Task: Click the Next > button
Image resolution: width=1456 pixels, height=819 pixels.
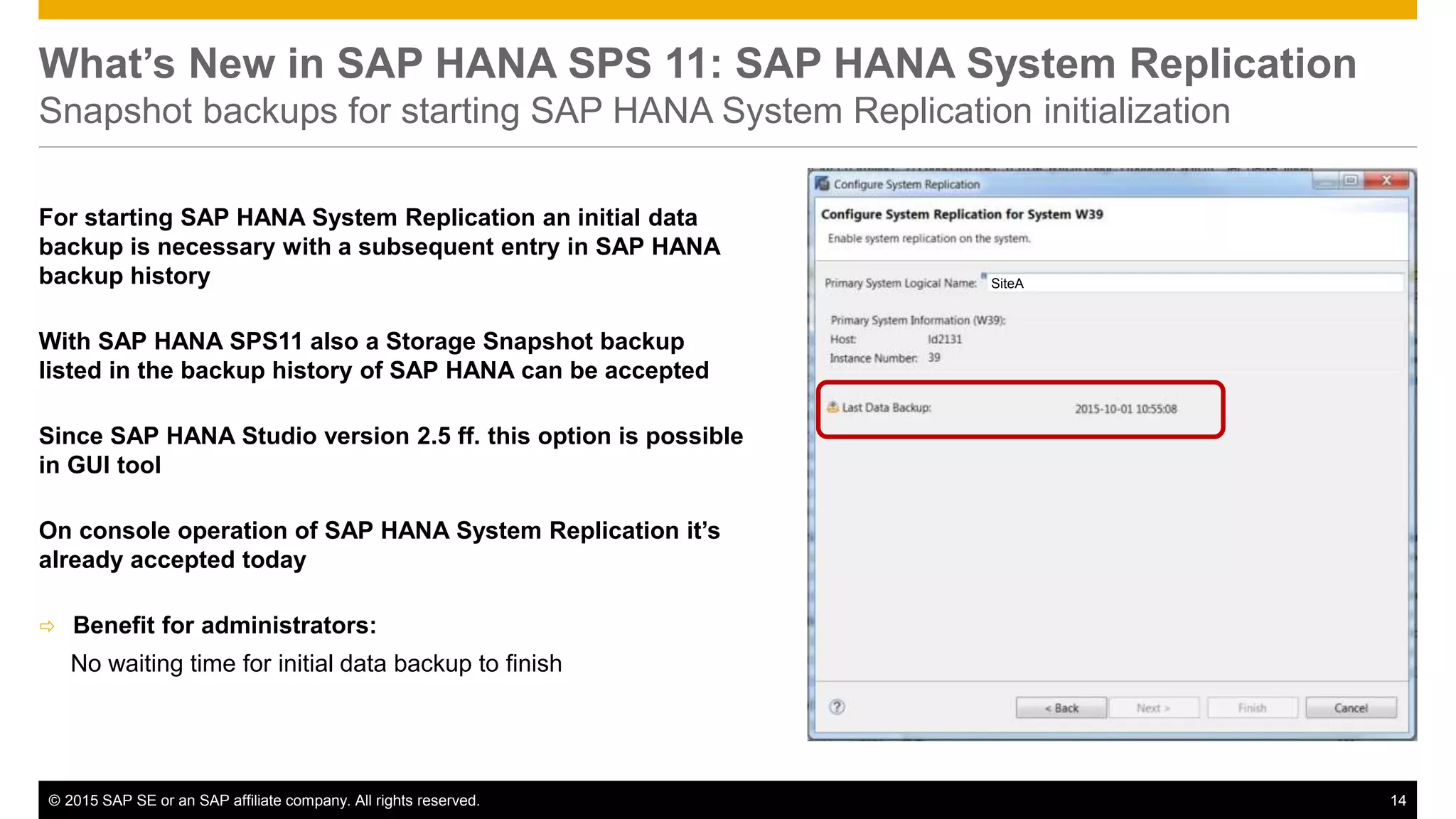Action: coord(1153,708)
